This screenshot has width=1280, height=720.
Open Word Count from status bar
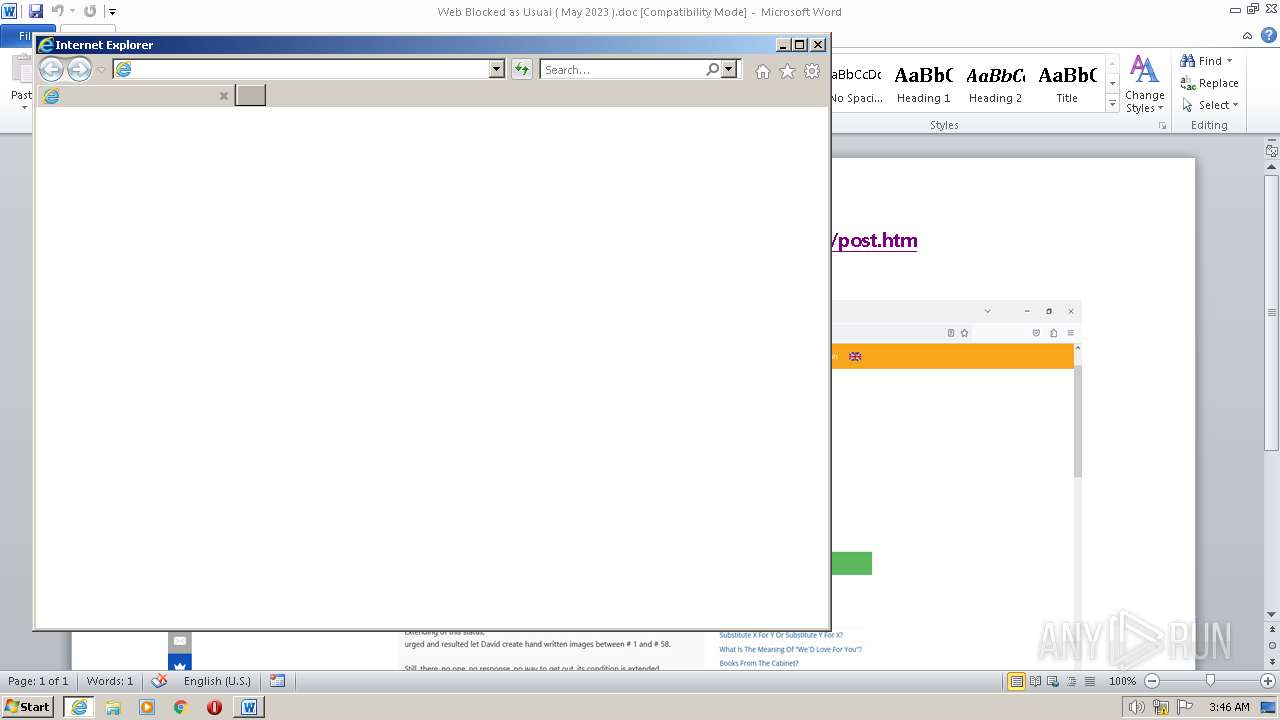click(110, 681)
